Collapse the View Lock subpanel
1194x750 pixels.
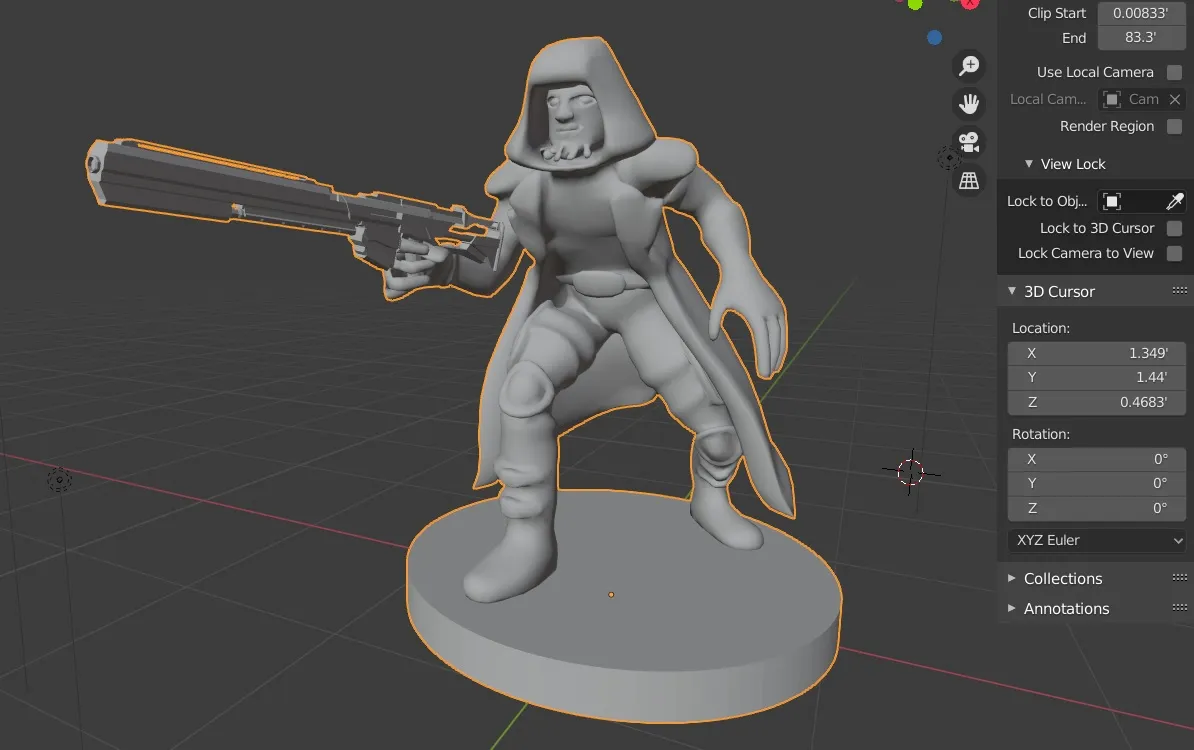point(1029,164)
